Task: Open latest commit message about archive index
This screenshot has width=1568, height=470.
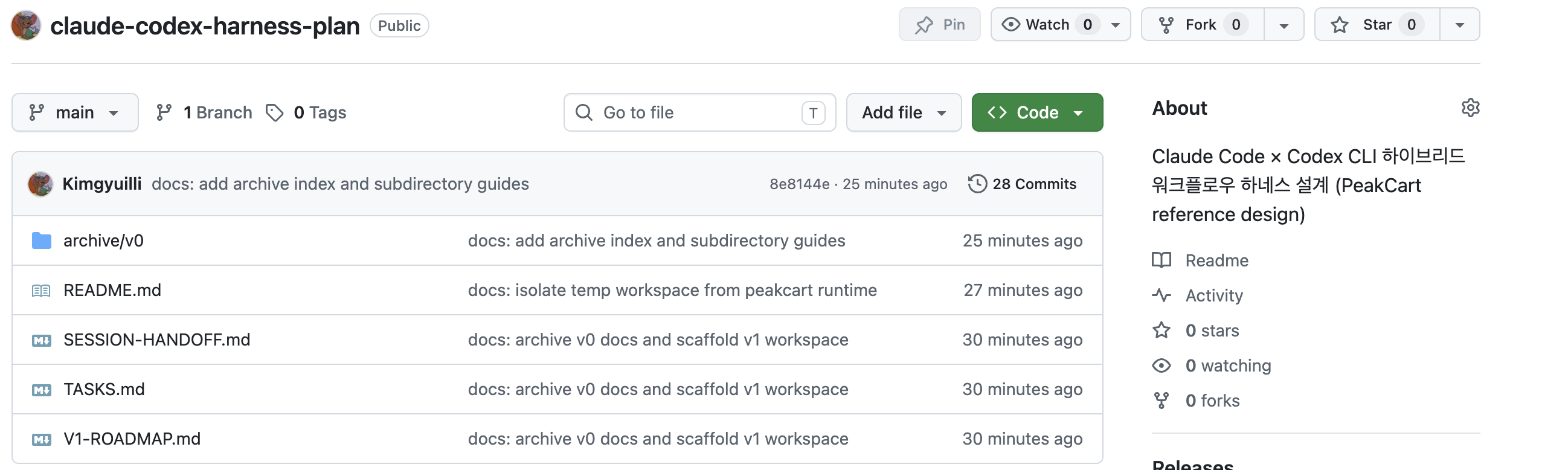Action: pos(340,184)
